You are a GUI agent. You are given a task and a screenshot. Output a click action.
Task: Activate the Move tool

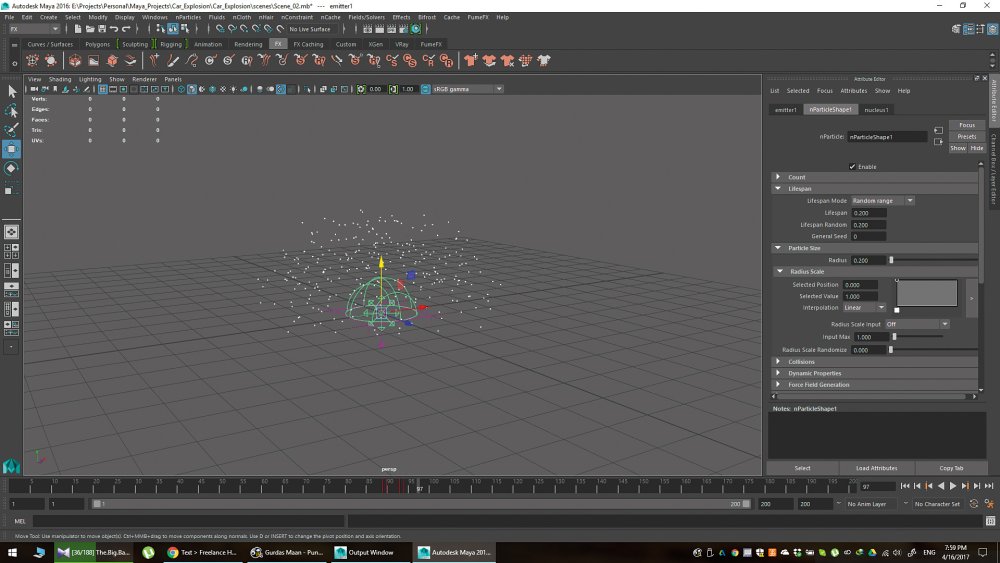pos(11,149)
